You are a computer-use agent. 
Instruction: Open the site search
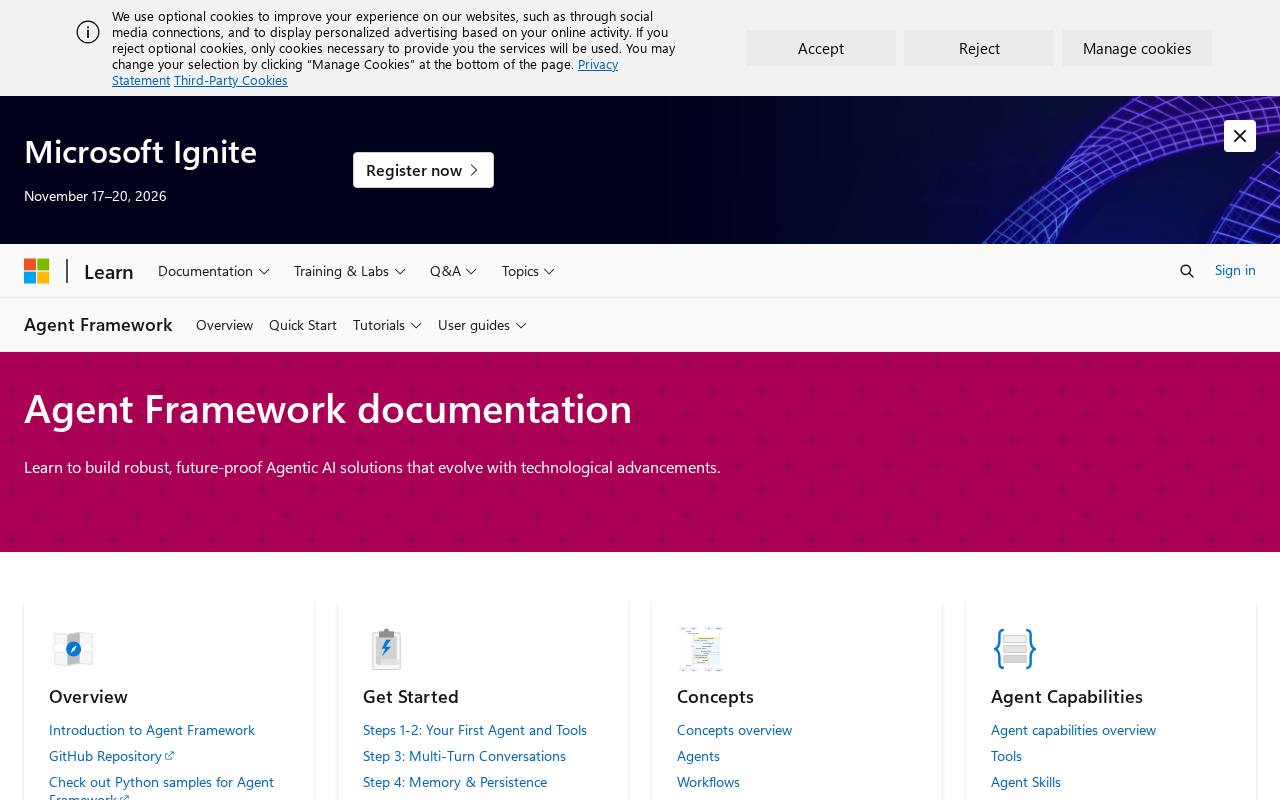1187,271
